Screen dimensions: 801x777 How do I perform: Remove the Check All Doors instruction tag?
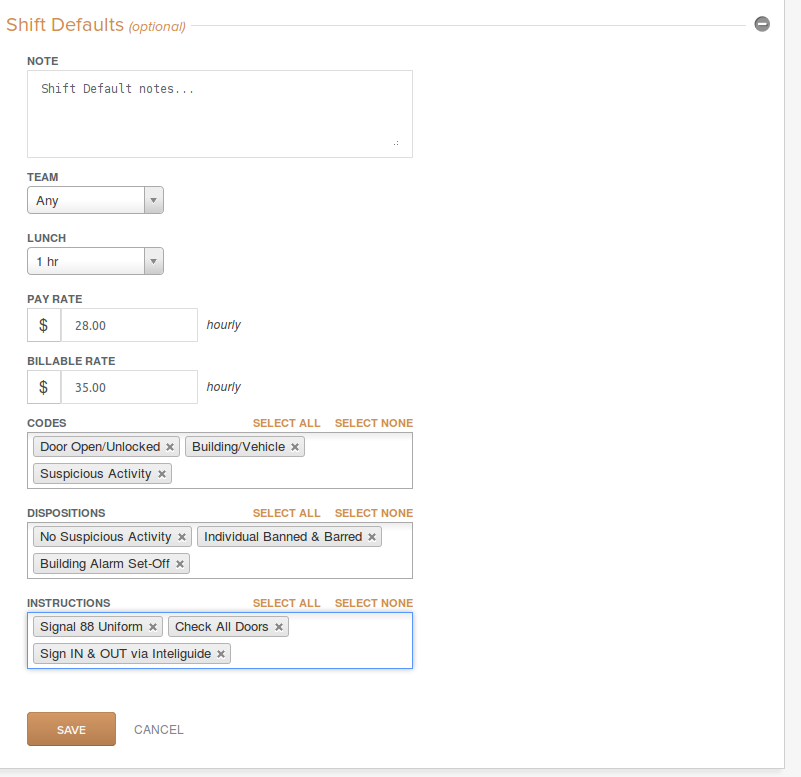[x=278, y=627]
